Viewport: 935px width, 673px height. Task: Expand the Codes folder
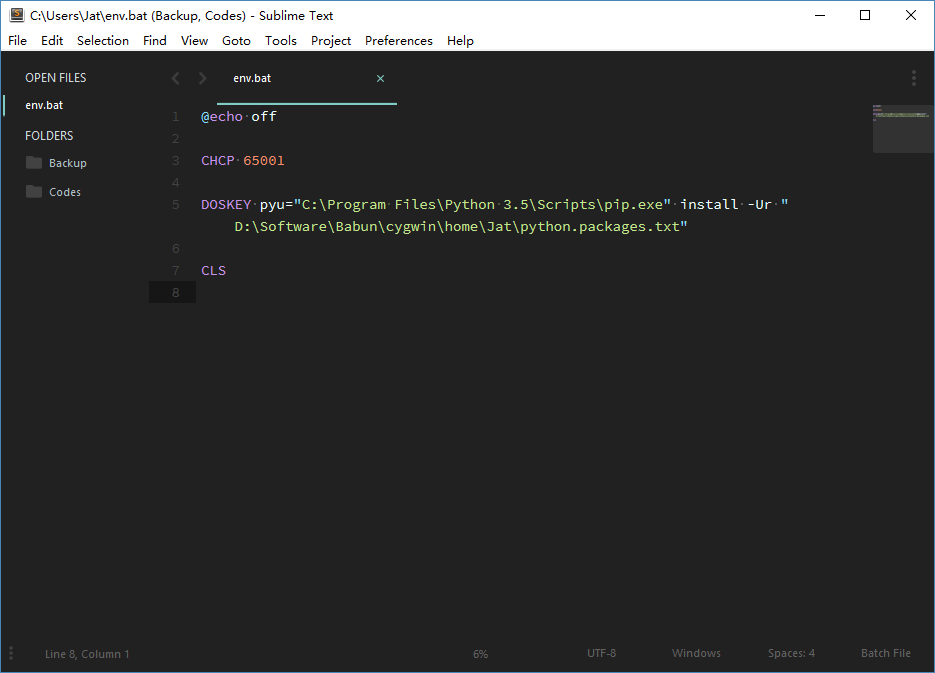65,192
